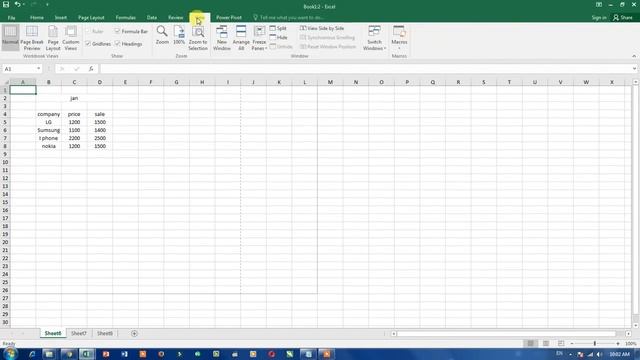Click the Save icon in the title bar

(x=6, y=4)
